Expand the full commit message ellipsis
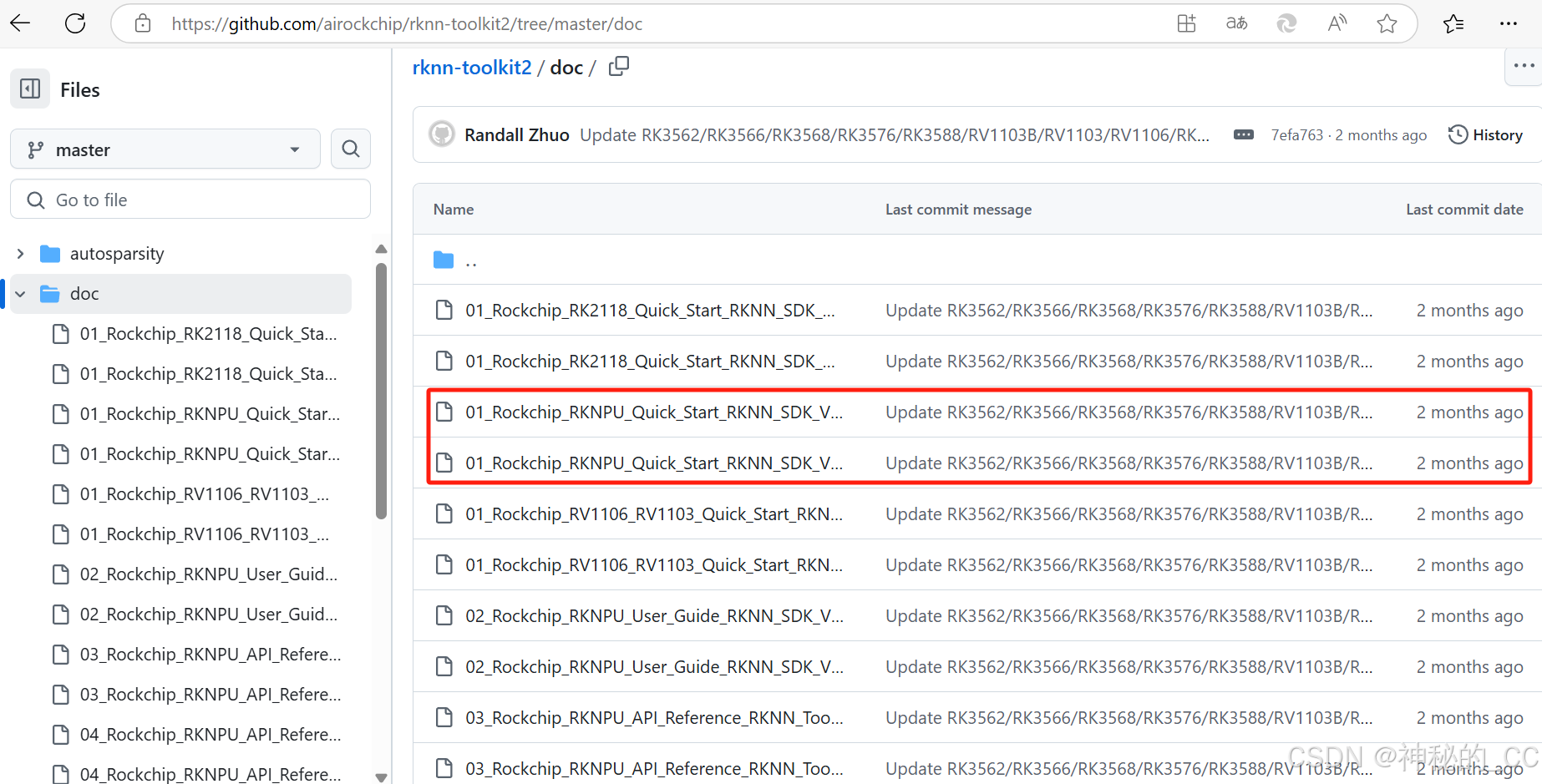 click(x=1244, y=134)
